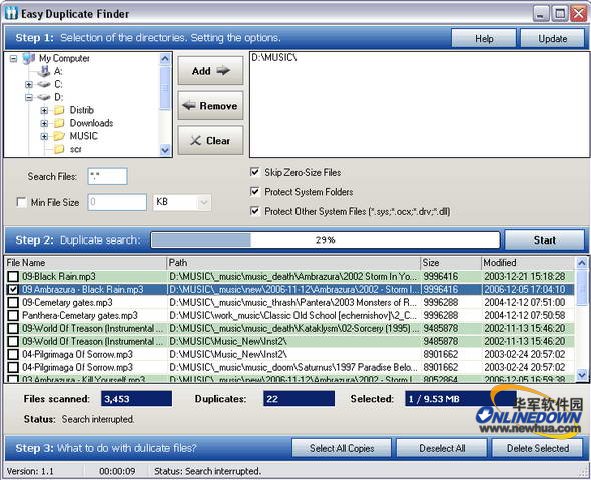
Task: Open the KB size unit dropdown
Action: pyautogui.click(x=204, y=202)
